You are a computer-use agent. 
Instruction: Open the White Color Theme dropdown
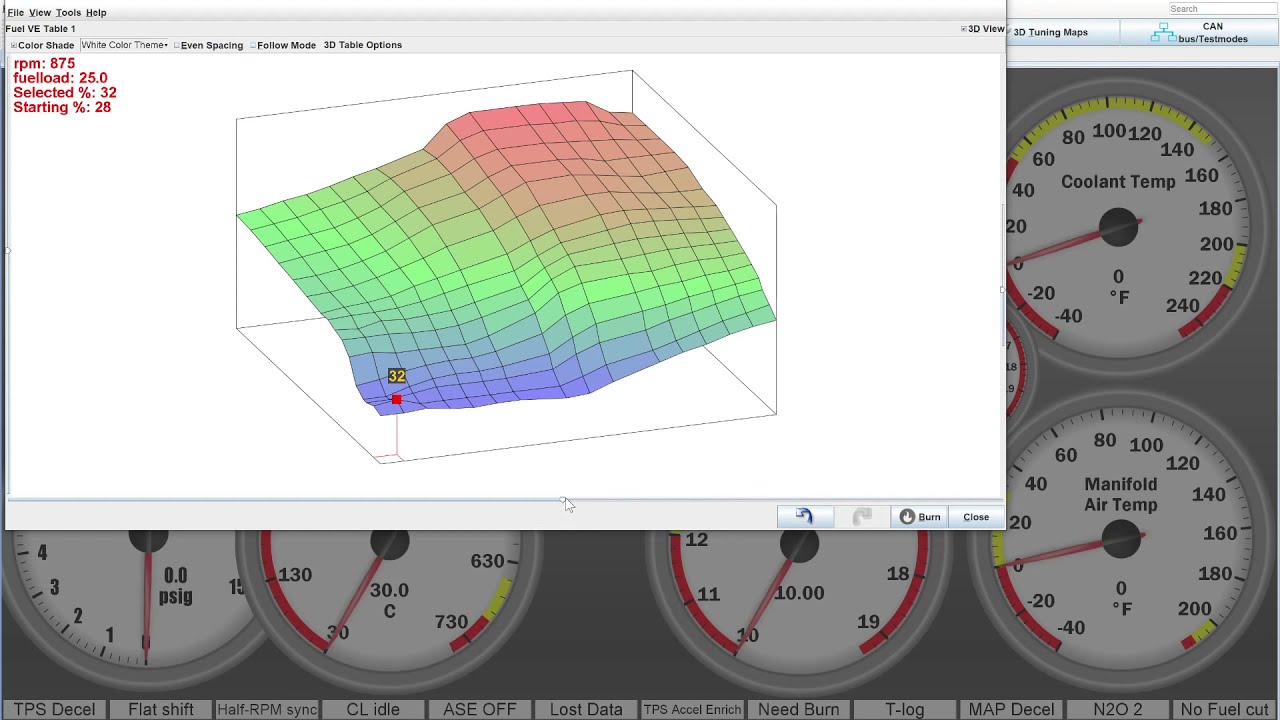point(124,45)
